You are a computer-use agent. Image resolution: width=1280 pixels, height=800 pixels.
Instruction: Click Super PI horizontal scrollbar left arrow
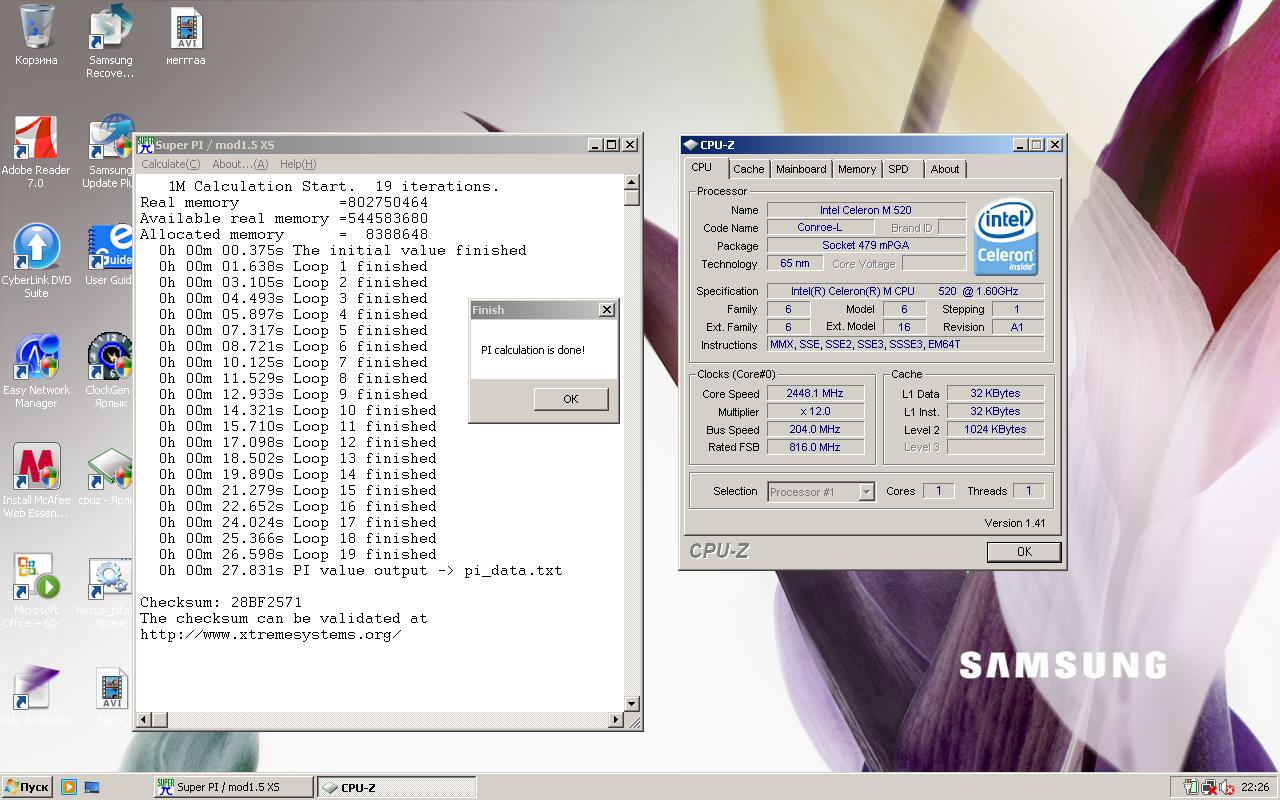coord(144,719)
